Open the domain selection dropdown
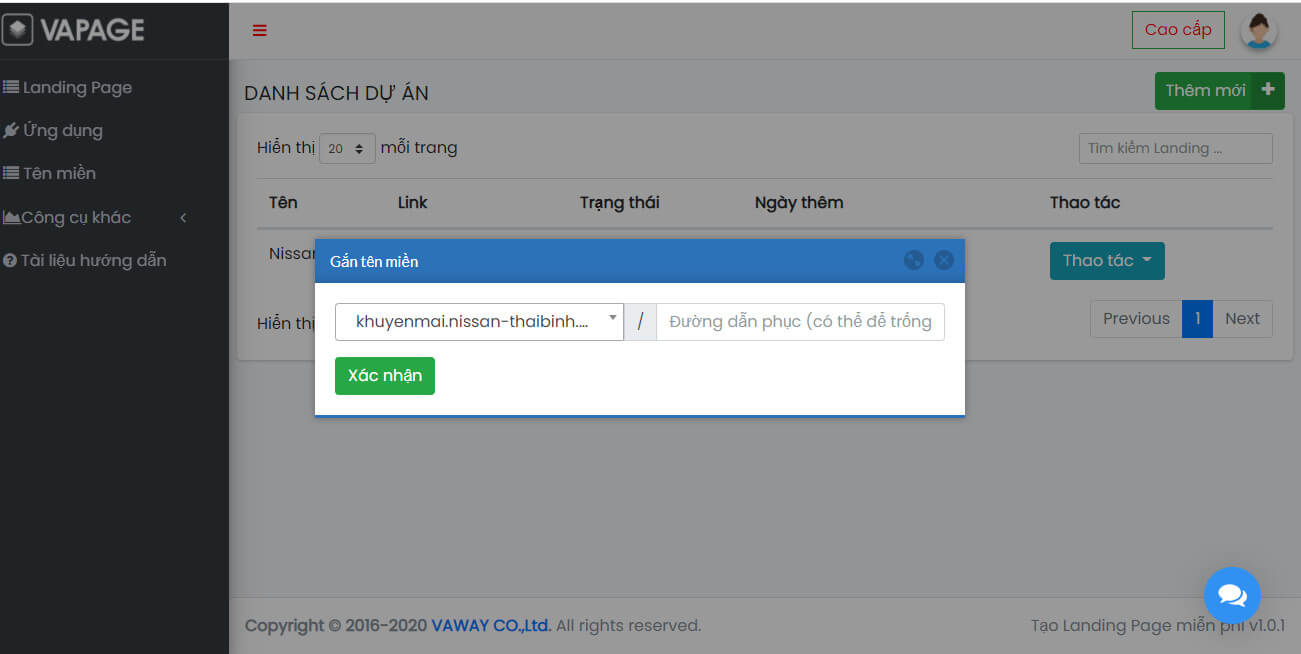The height and width of the screenshot is (654, 1301). pyautogui.click(x=479, y=322)
